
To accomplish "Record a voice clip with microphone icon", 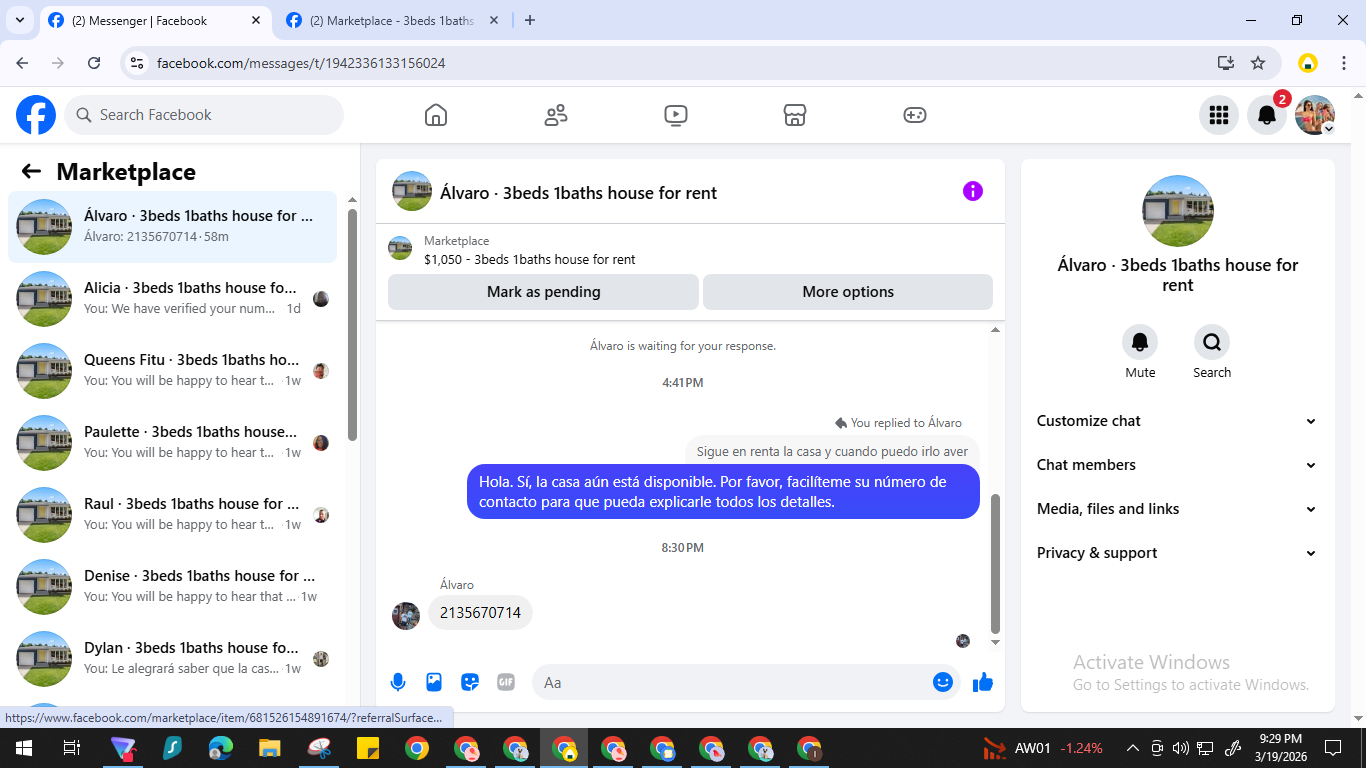I will click(398, 682).
